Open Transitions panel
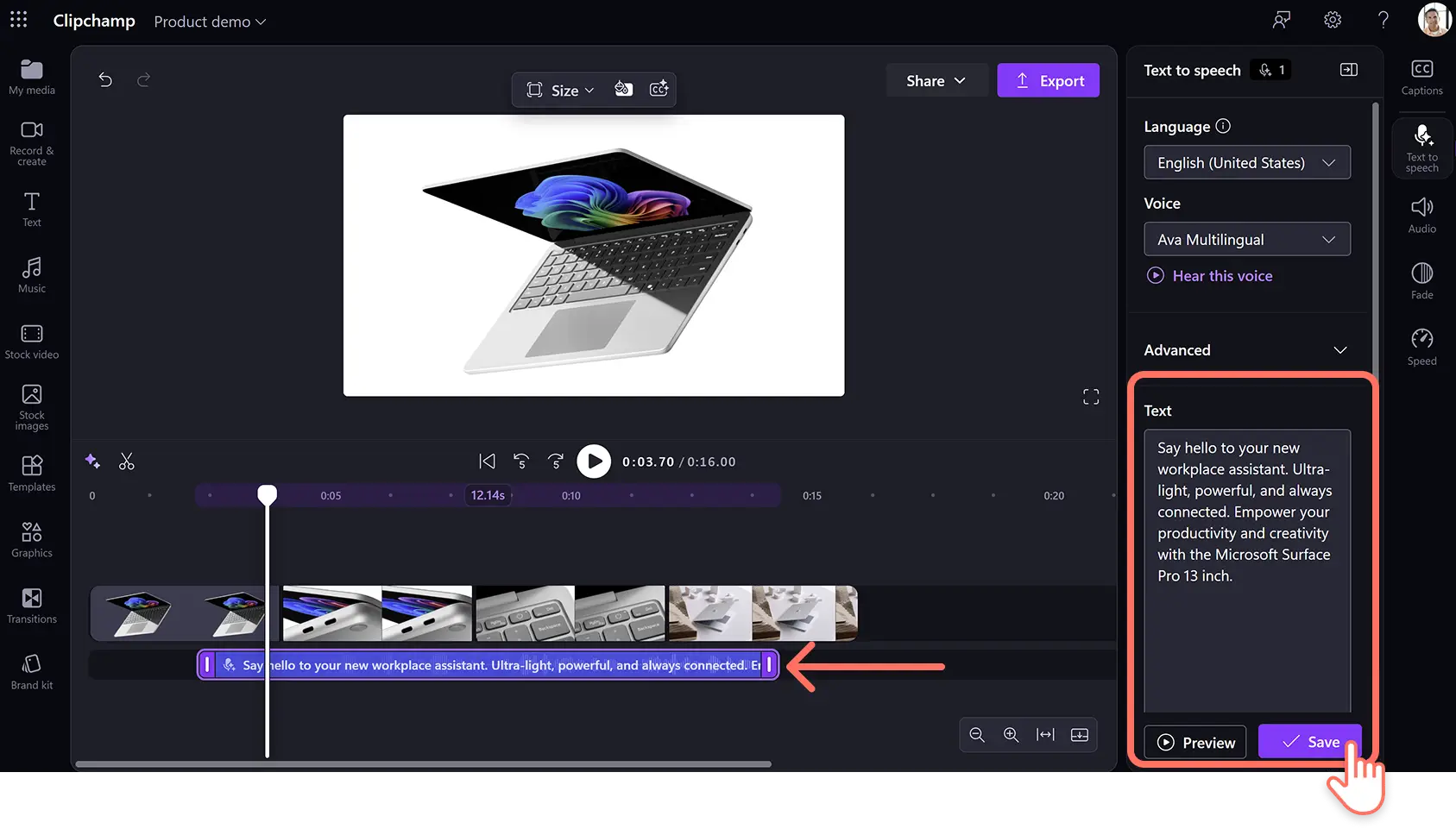1456x829 pixels. point(32,606)
